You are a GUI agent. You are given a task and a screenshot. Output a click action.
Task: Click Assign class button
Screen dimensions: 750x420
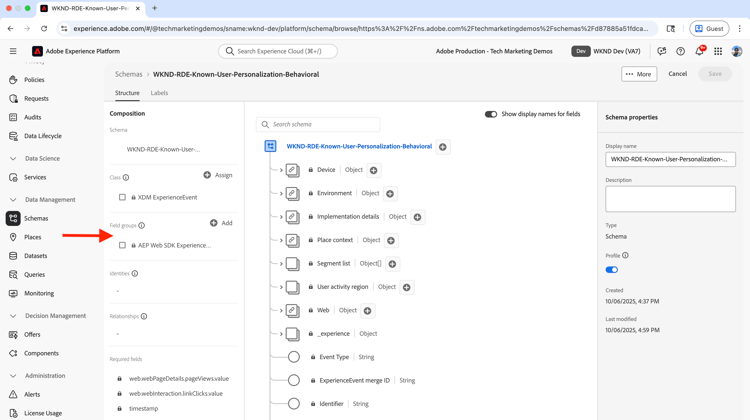pos(218,175)
